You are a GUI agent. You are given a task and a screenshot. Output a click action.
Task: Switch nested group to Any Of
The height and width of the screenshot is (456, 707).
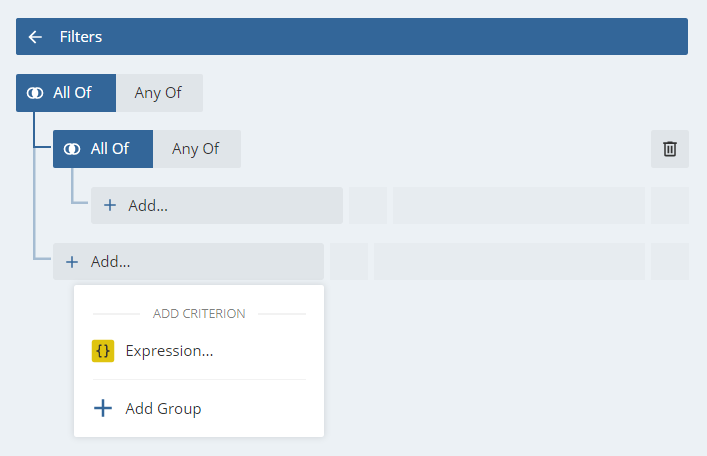pos(196,149)
